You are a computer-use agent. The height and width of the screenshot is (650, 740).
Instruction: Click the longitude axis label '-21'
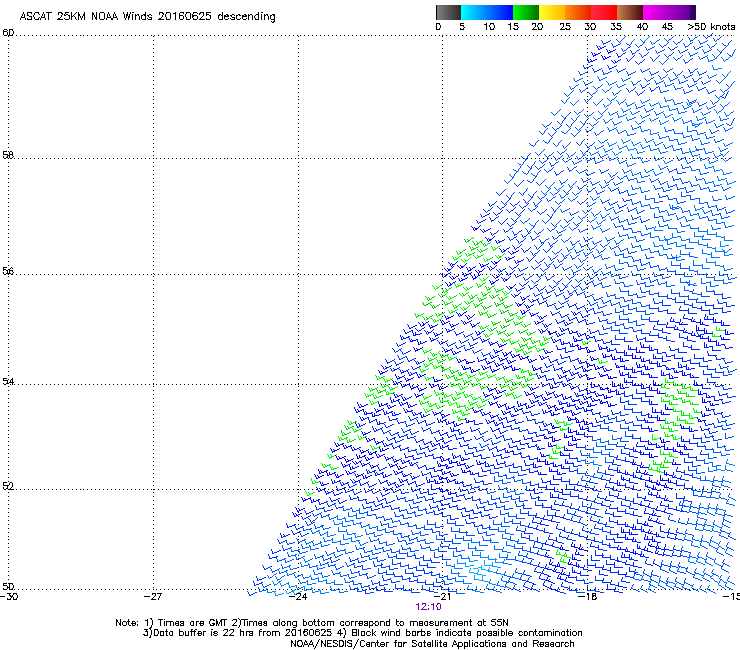point(443,597)
